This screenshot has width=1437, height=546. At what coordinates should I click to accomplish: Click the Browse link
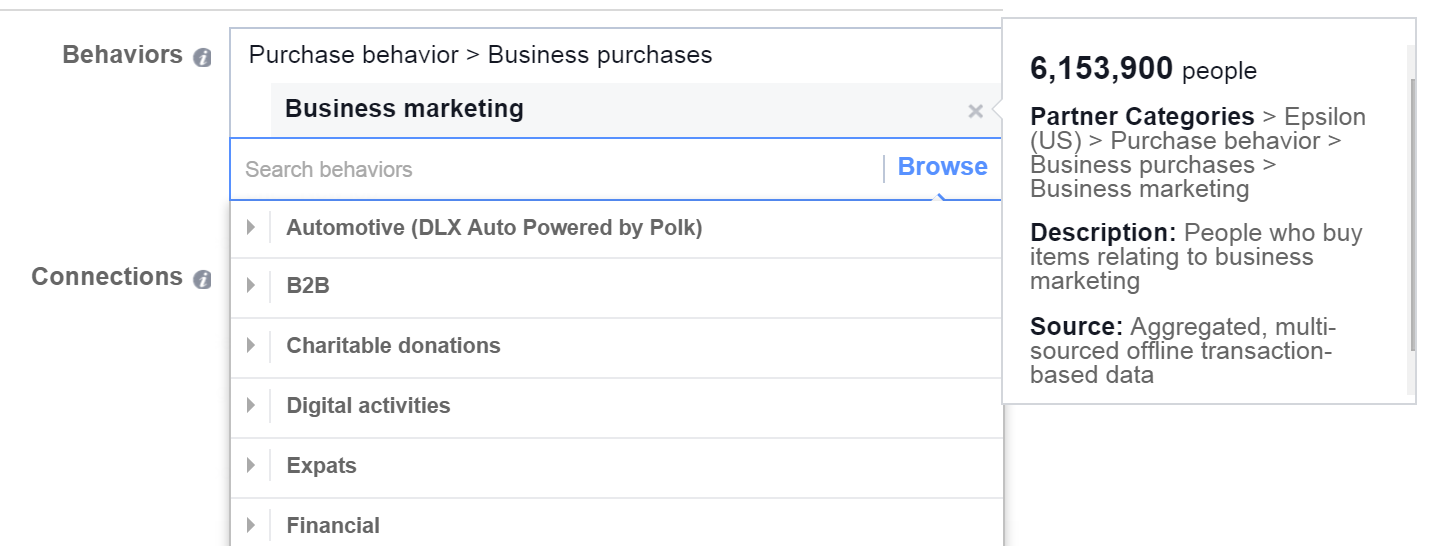point(942,167)
